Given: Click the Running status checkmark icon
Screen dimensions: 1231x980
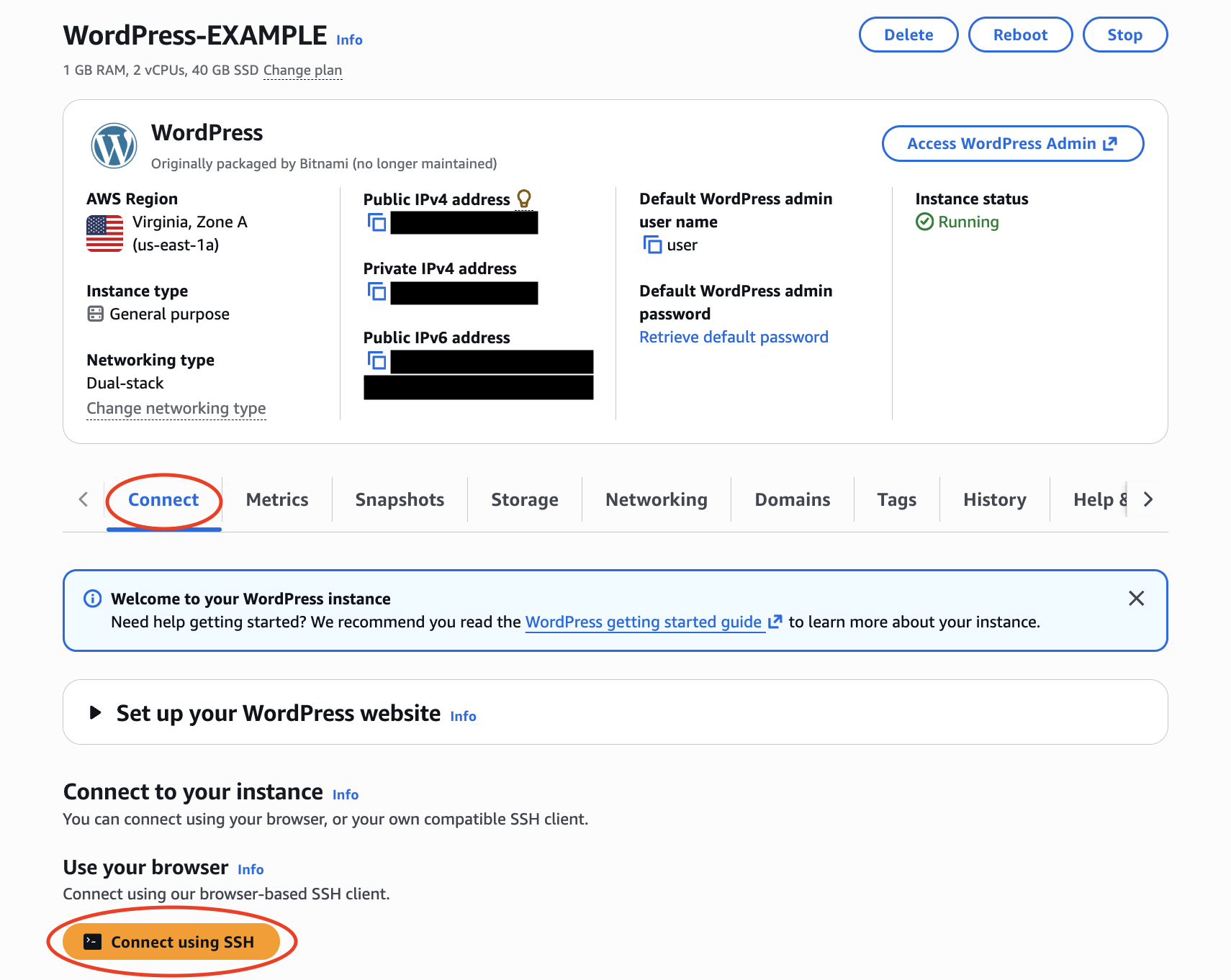Looking at the screenshot, I should pyautogui.click(x=924, y=222).
